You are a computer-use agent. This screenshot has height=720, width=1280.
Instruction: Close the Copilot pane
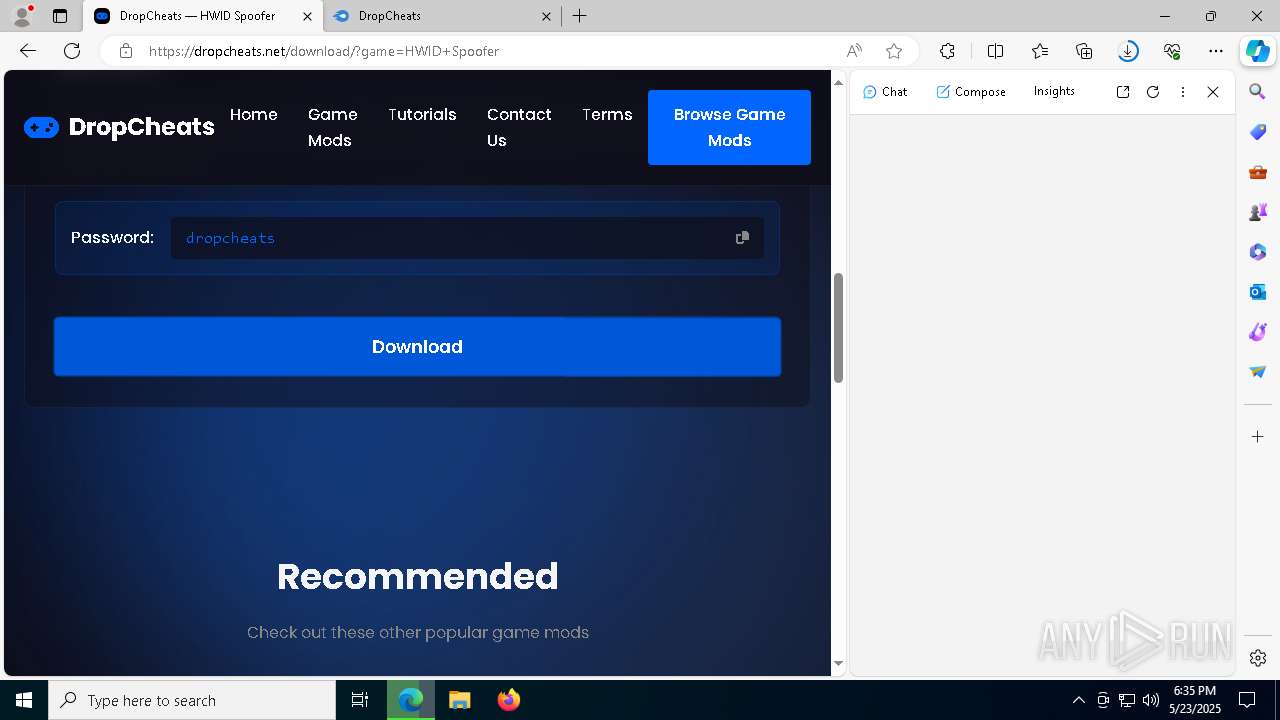tap(1213, 92)
